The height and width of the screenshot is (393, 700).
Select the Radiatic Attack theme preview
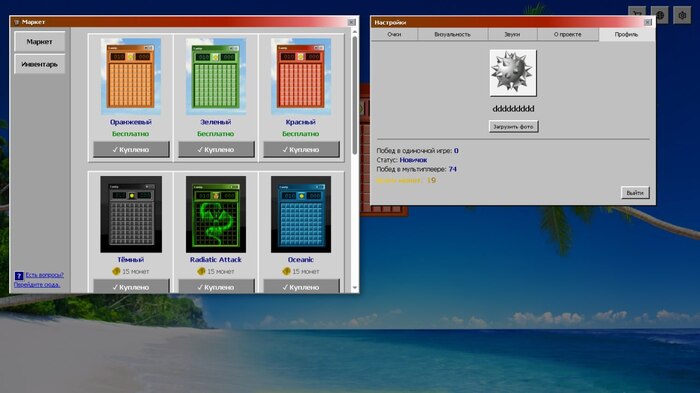pos(216,214)
